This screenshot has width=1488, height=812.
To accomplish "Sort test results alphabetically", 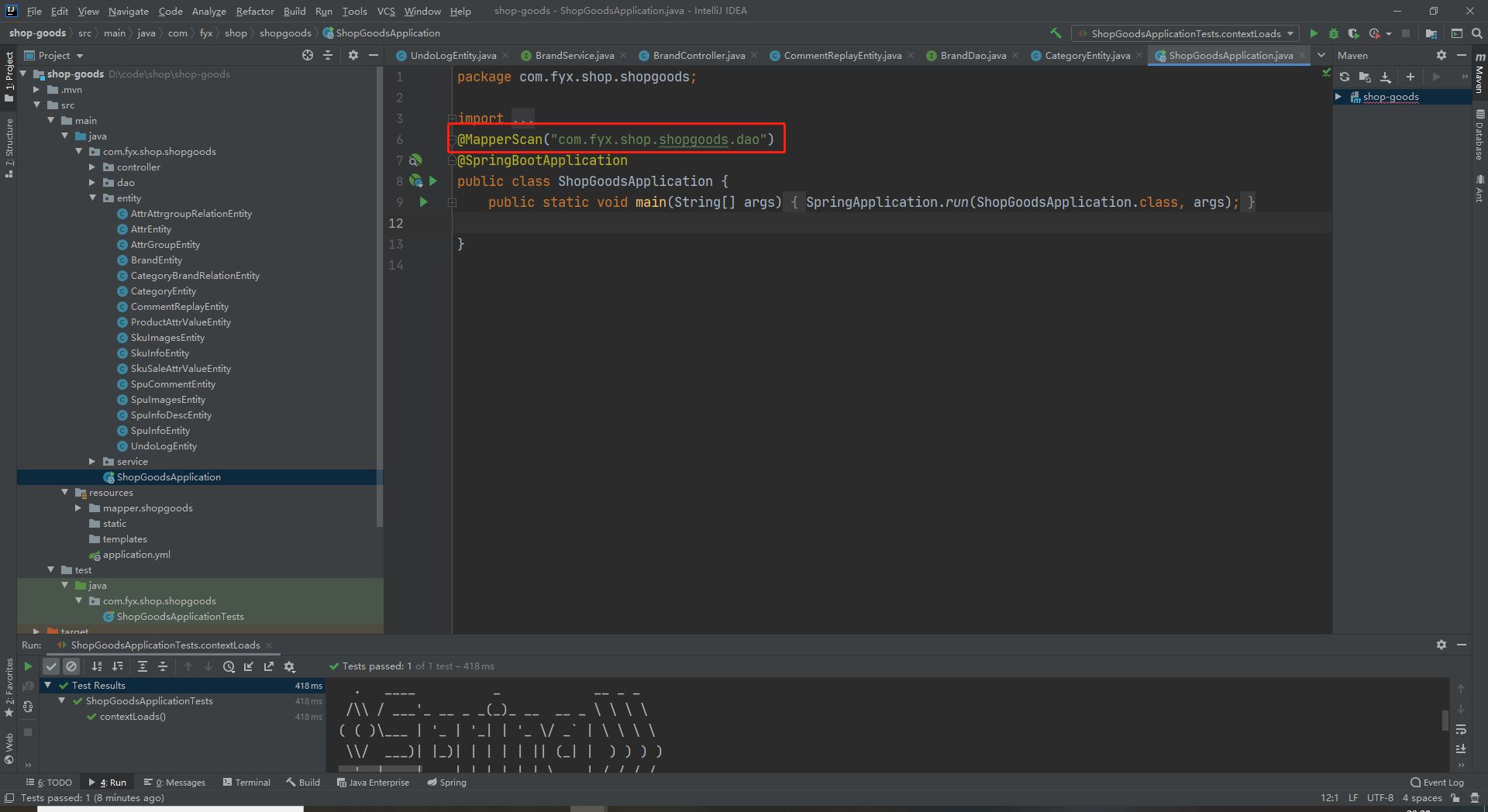I will tap(97, 666).
